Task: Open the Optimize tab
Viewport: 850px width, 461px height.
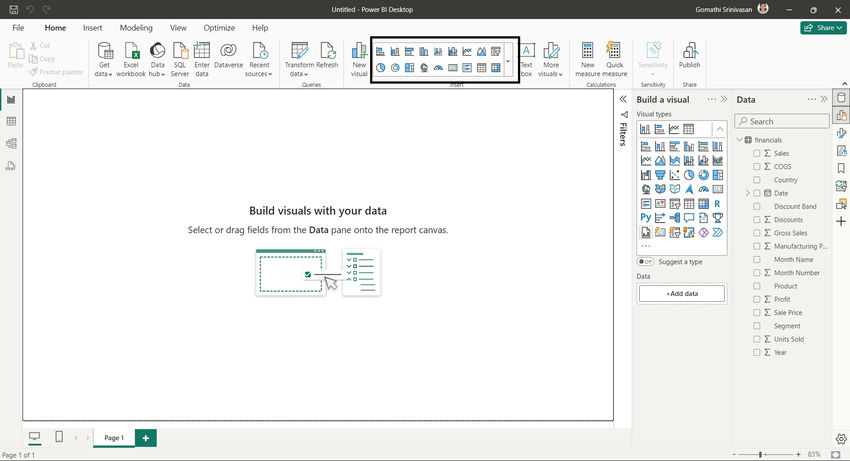Action: click(219, 28)
